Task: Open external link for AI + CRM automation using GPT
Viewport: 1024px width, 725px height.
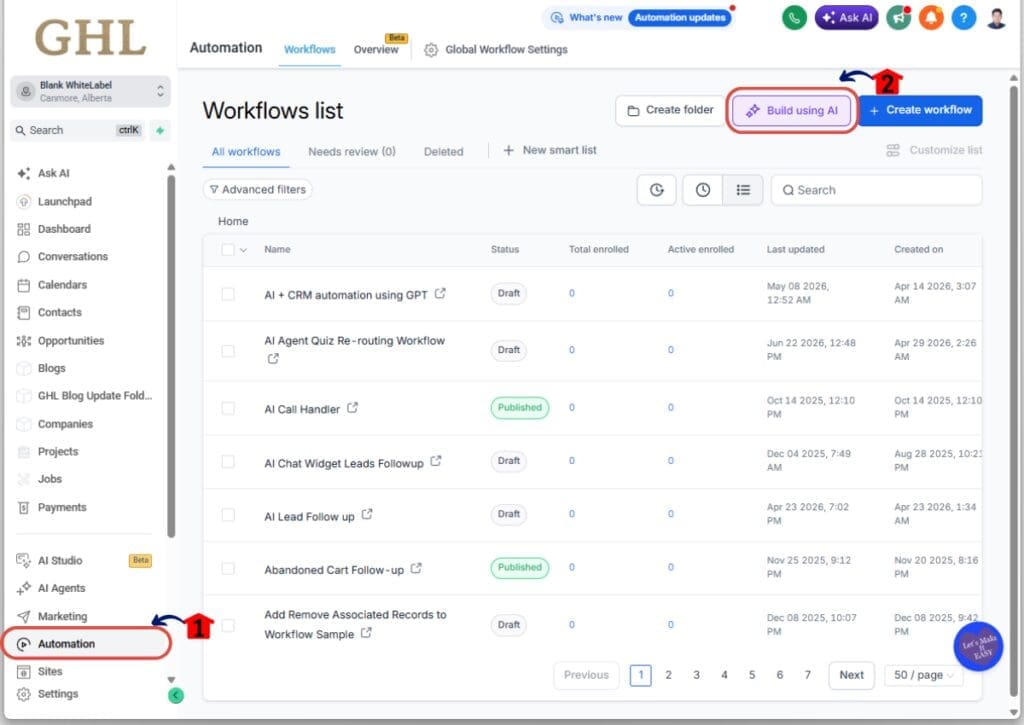Action: coord(440,293)
